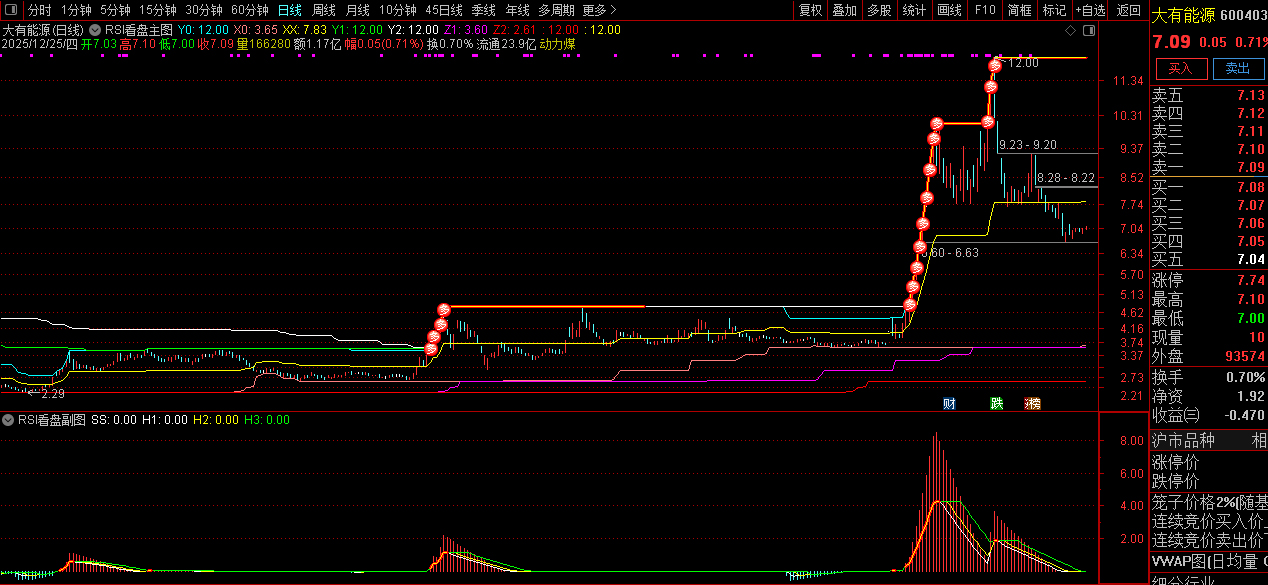1268x585 pixels.
Task: Open the 标记 mark tool
Action: (x=1054, y=10)
